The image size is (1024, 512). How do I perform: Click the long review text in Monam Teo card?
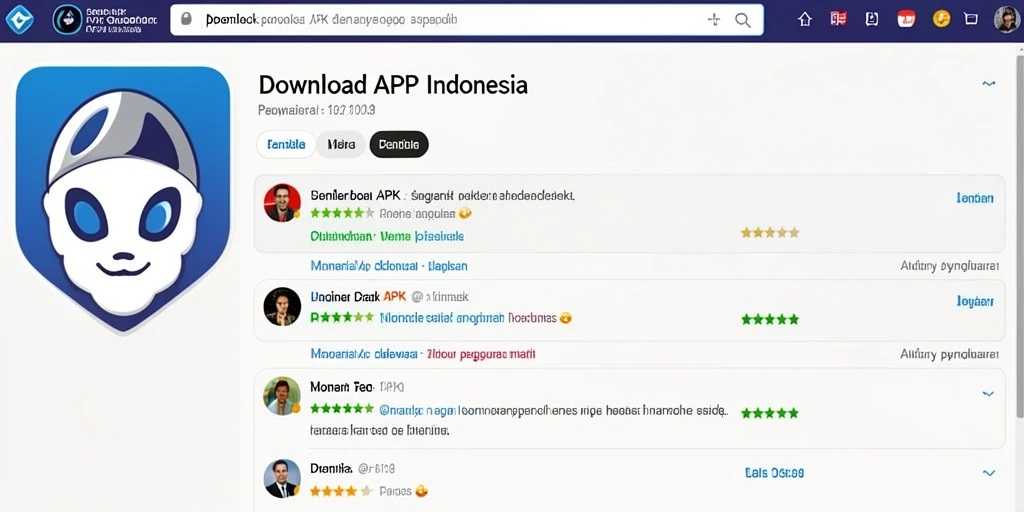tap(519, 421)
